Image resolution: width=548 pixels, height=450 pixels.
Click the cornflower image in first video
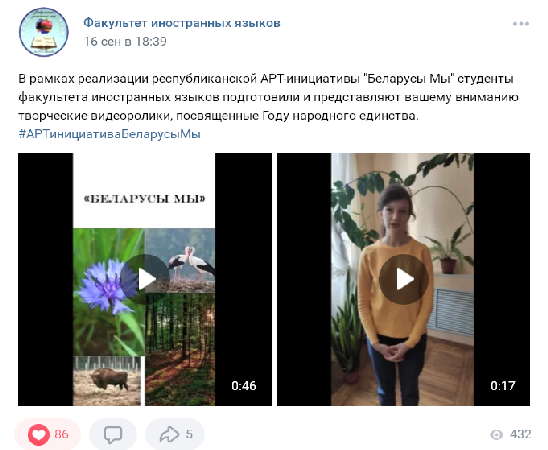point(109,292)
